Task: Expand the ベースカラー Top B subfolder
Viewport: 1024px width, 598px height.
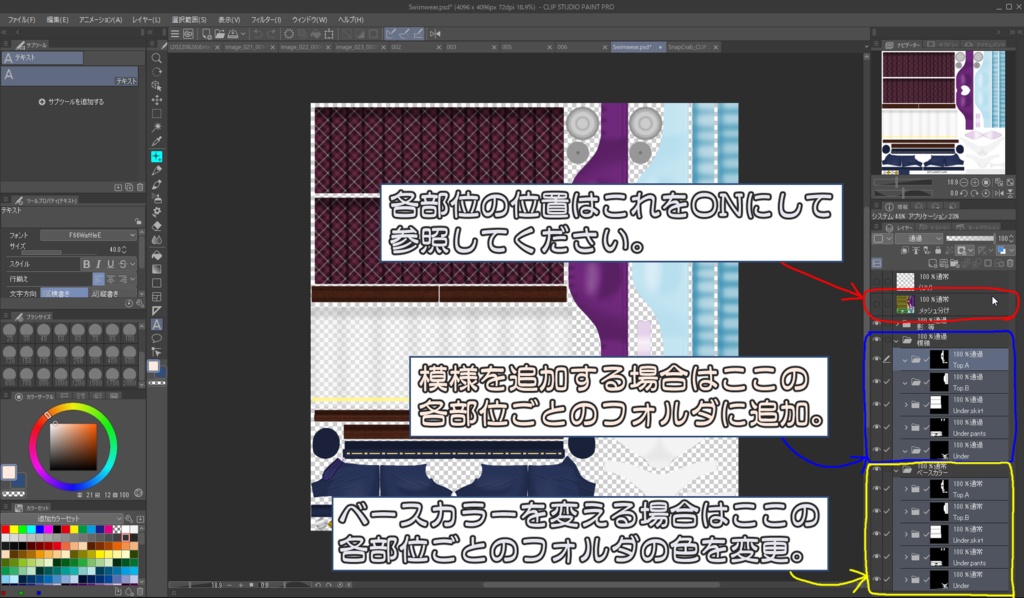Action: pyautogui.click(x=905, y=511)
